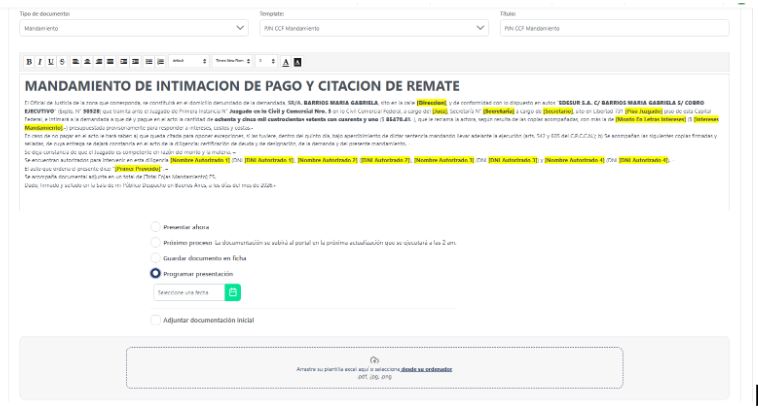
Task: Toggle bold formatting in editor toolbar
Action: (28, 62)
